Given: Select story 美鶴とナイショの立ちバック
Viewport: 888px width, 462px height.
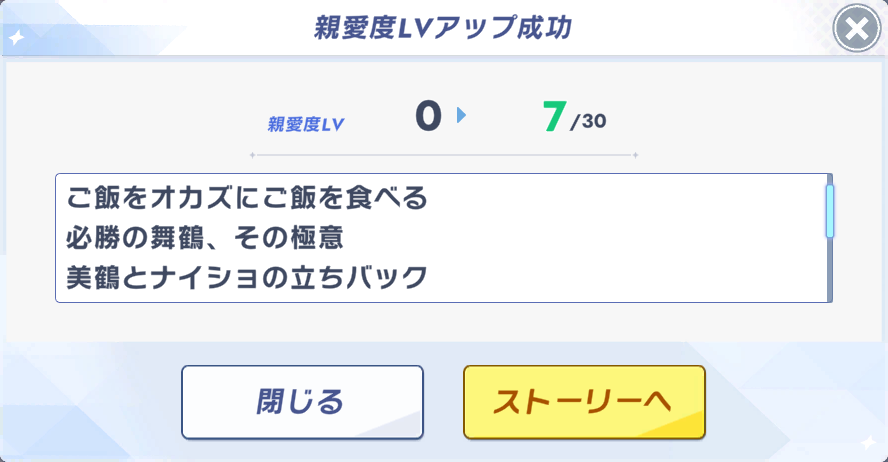Looking at the screenshot, I should pos(247,277).
